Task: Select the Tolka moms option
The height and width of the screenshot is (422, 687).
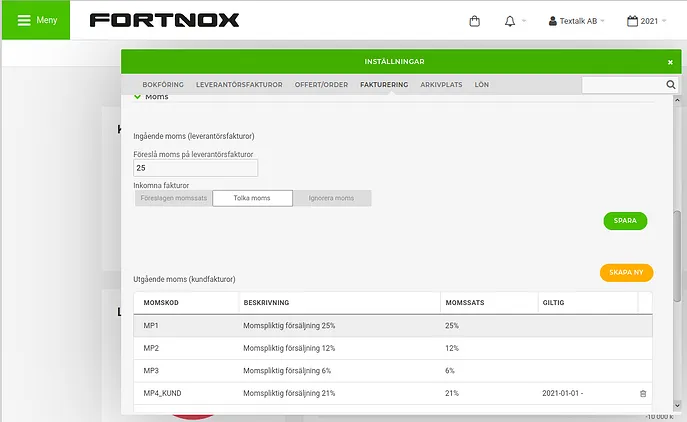Action: [252, 198]
